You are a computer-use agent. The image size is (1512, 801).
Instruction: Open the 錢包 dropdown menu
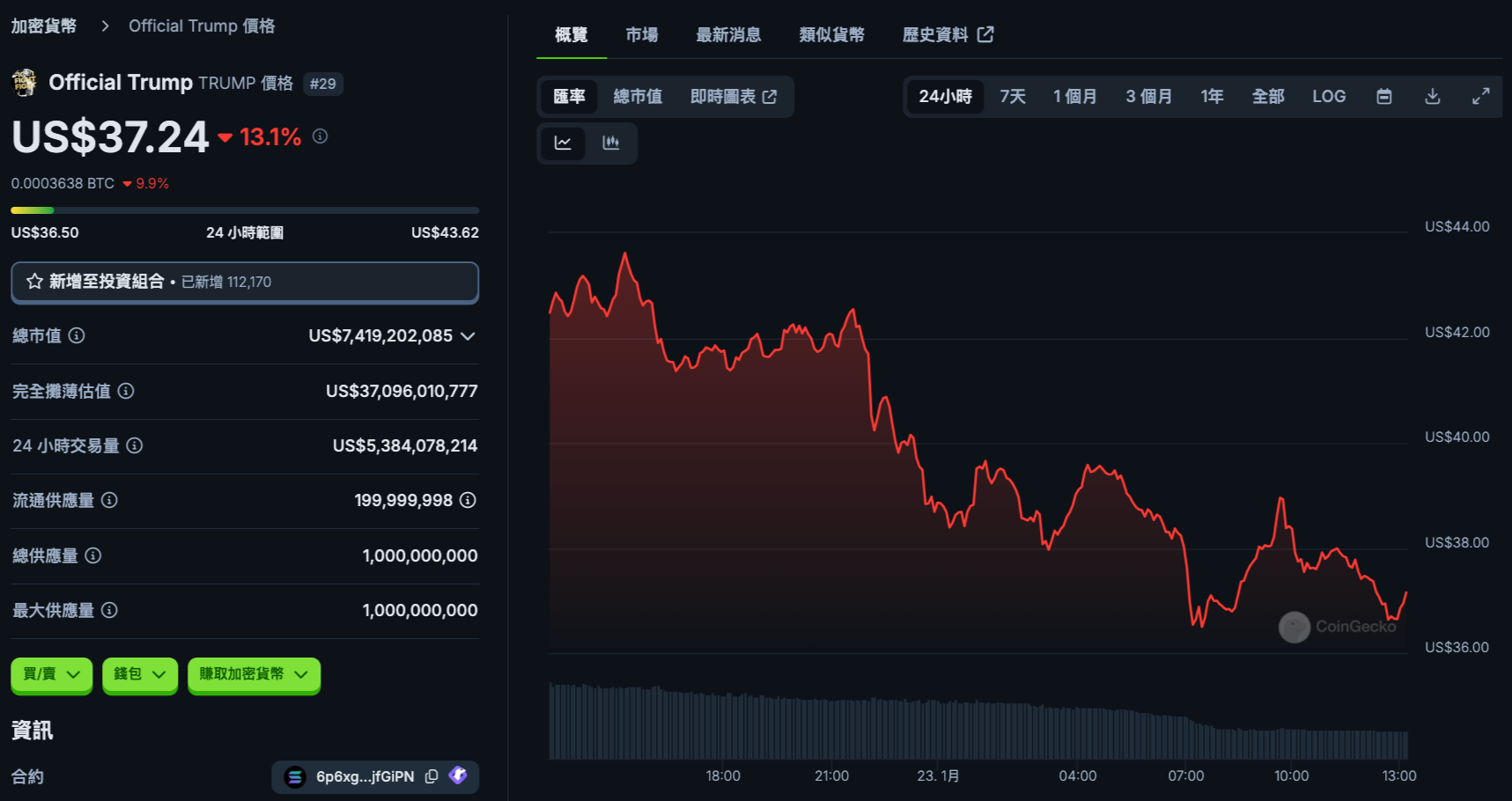(139, 674)
